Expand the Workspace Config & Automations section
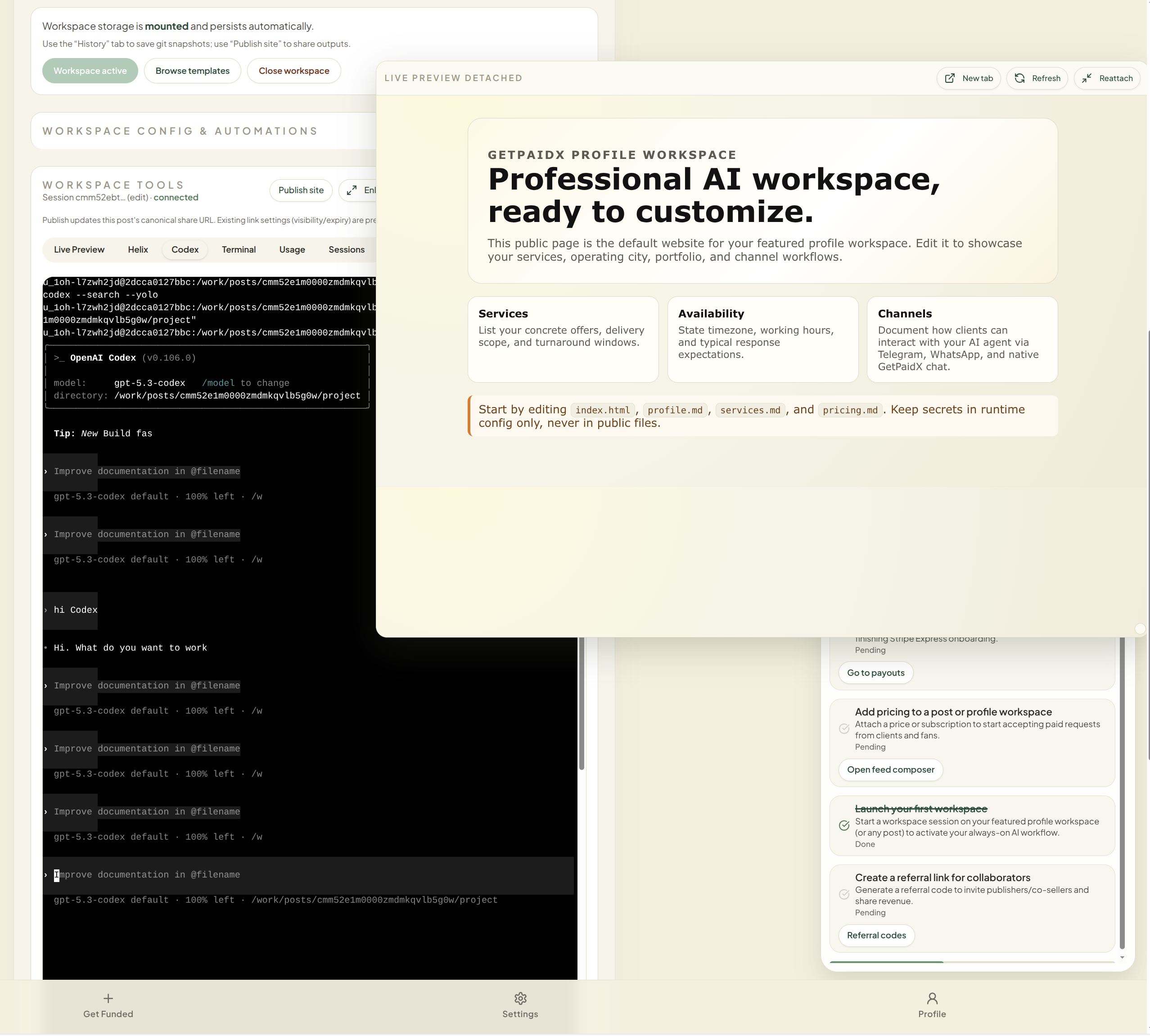The image size is (1150, 1036). click(x=180, y=131)
